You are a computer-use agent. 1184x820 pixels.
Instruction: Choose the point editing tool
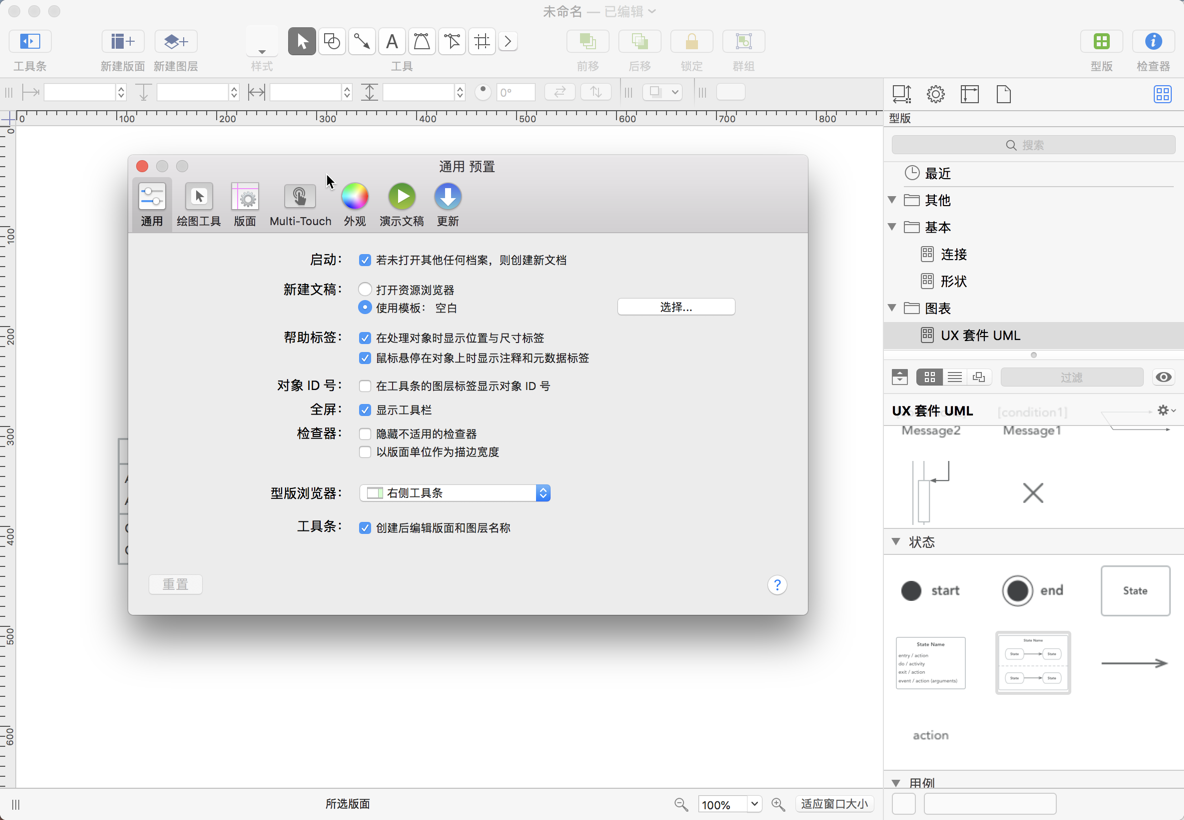click(x=452, y=41)
